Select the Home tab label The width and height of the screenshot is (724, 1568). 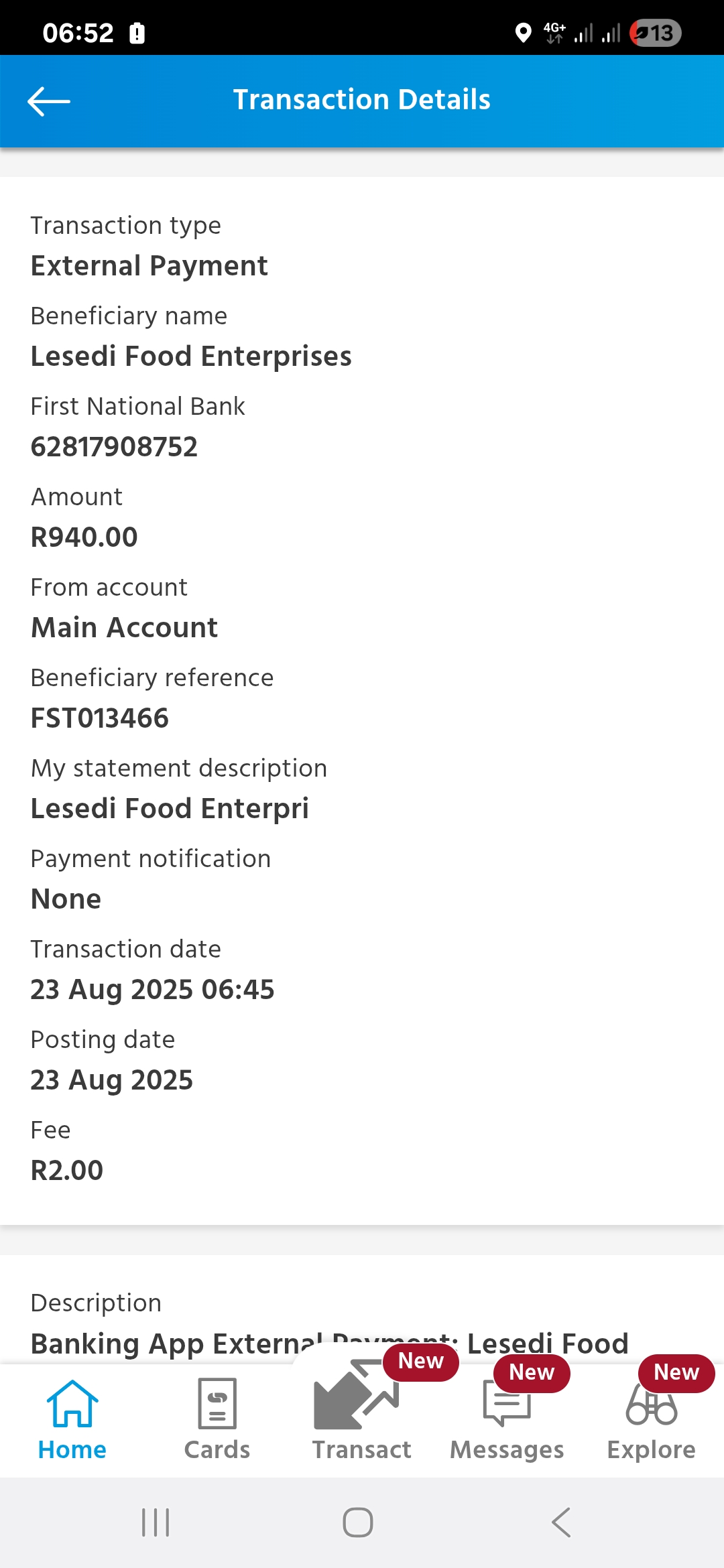click(x=72, y=1450)
